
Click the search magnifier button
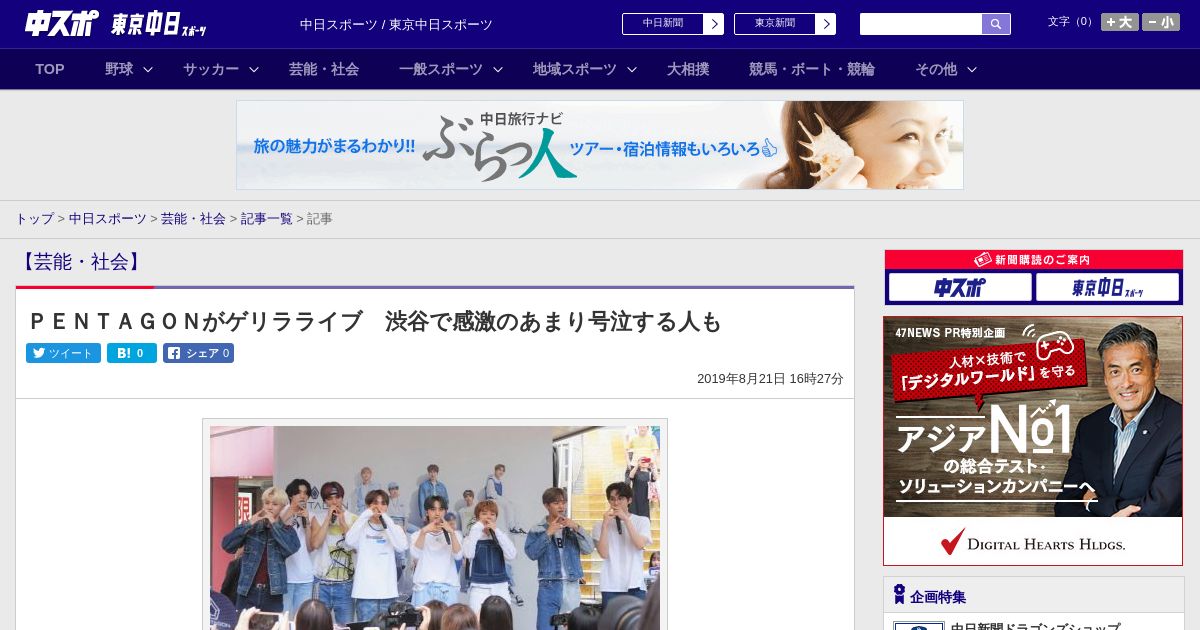(x=996, y=24)
